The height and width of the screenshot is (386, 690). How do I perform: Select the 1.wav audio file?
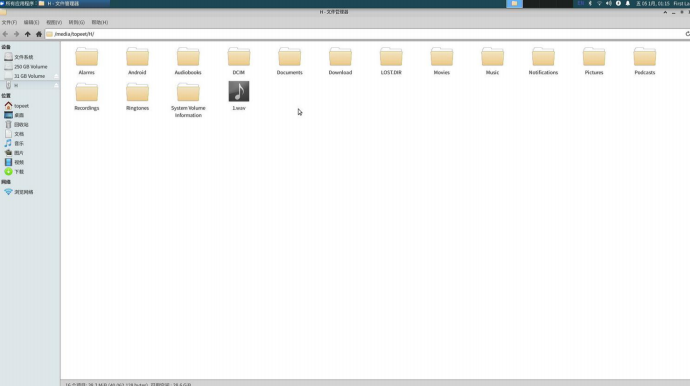click(239, 96)
